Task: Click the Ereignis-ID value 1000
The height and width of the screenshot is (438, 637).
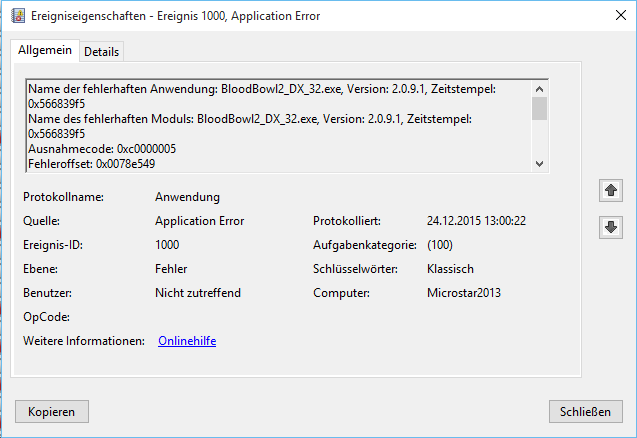Action: pos(168,245)
